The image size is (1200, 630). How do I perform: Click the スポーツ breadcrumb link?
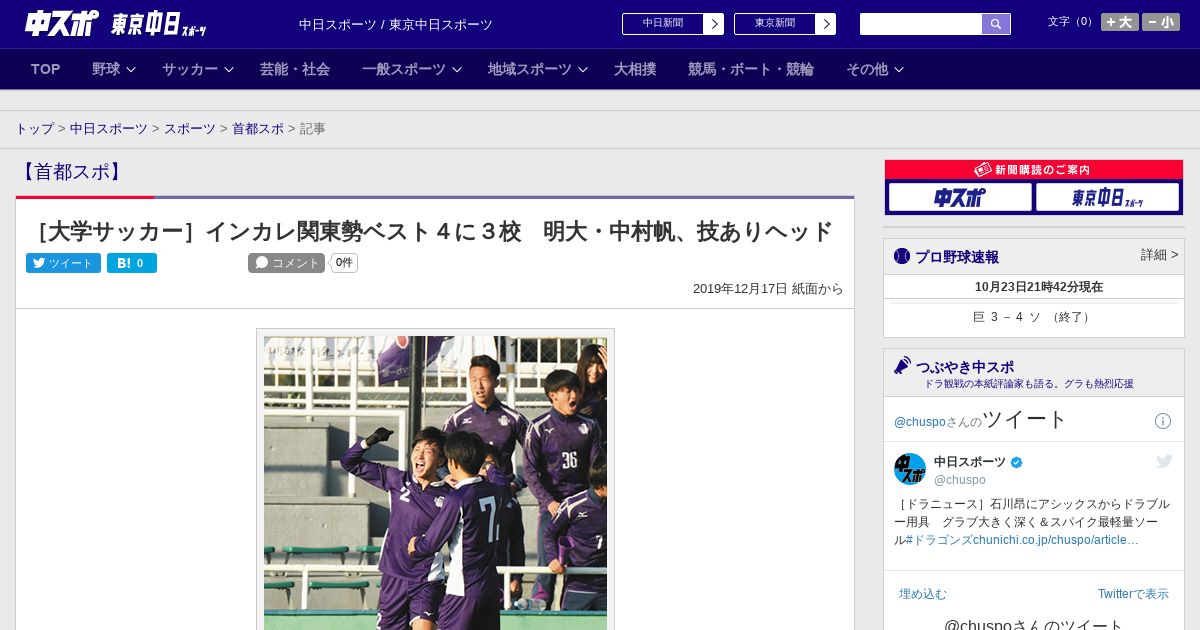point(190,129)
